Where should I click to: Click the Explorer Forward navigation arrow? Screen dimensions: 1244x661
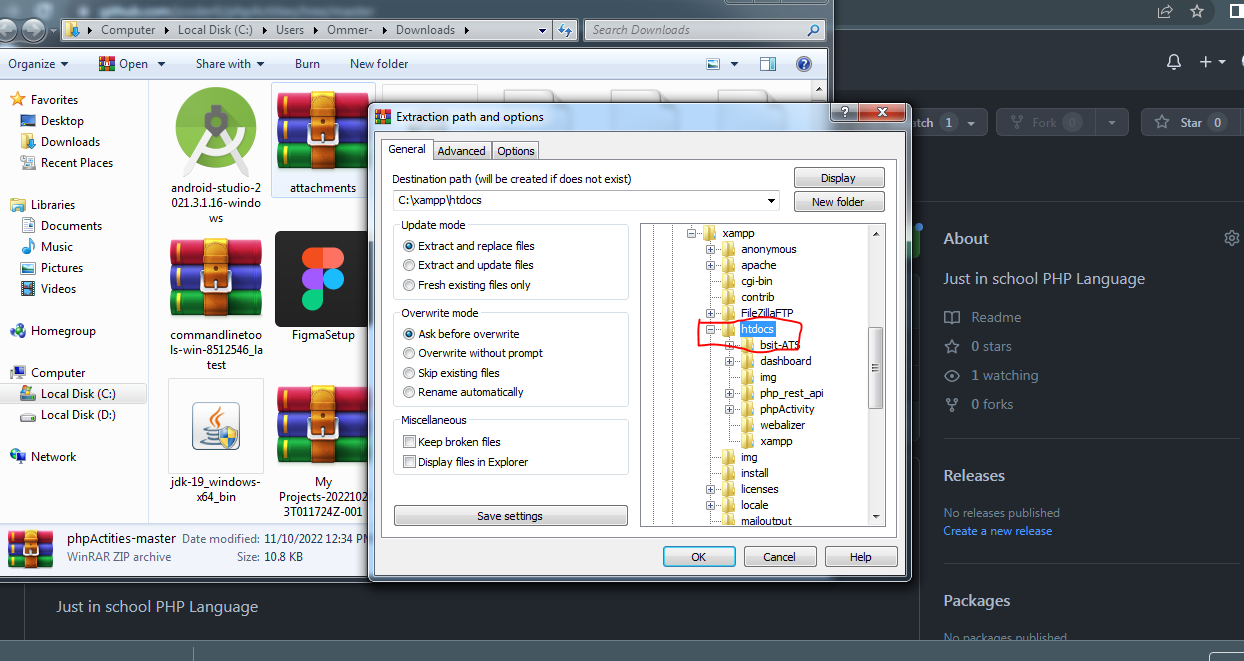(x=33, y=31)
